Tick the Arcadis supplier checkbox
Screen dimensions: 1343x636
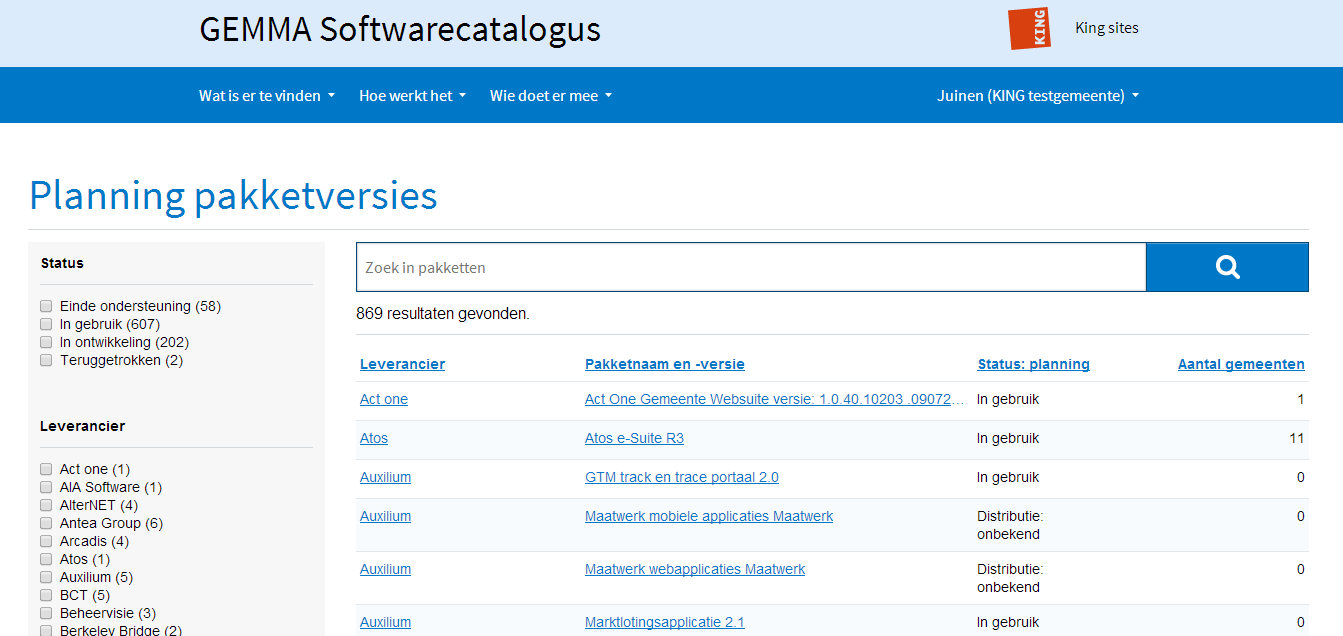[46, 541]
